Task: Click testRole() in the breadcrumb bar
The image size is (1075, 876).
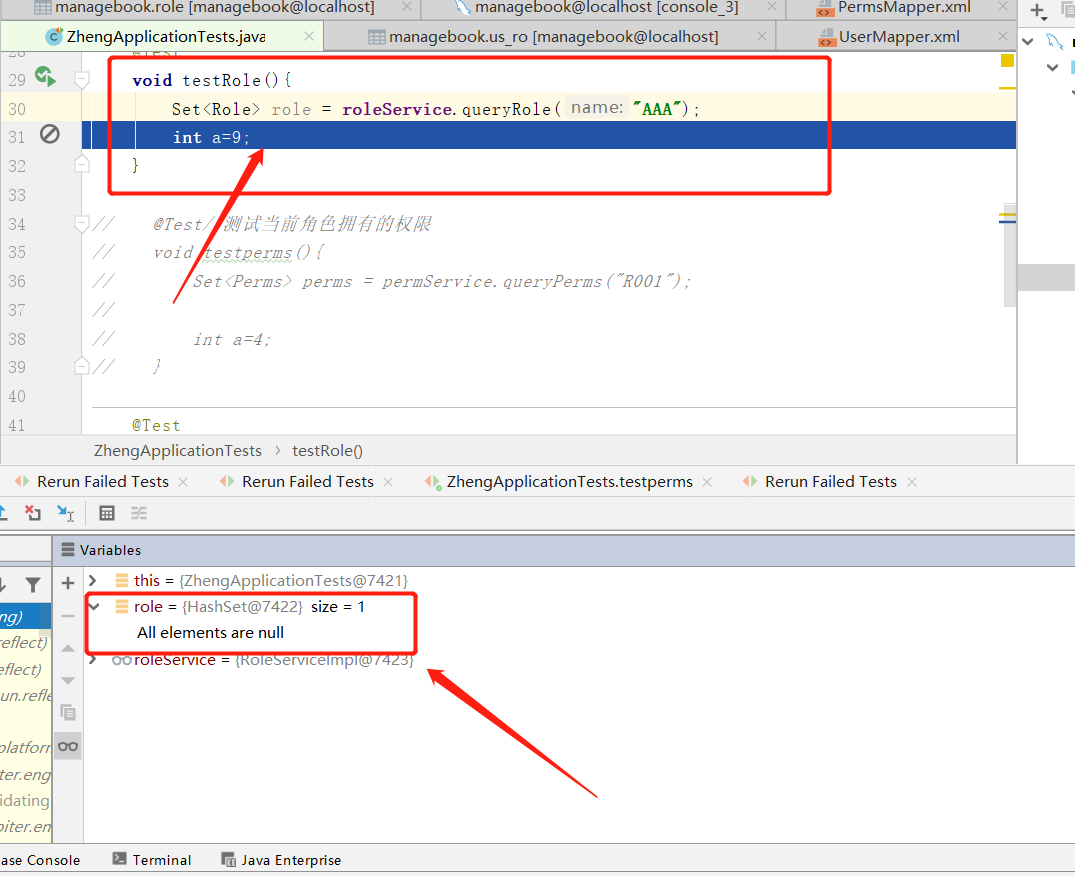Action: pos(327,450)
